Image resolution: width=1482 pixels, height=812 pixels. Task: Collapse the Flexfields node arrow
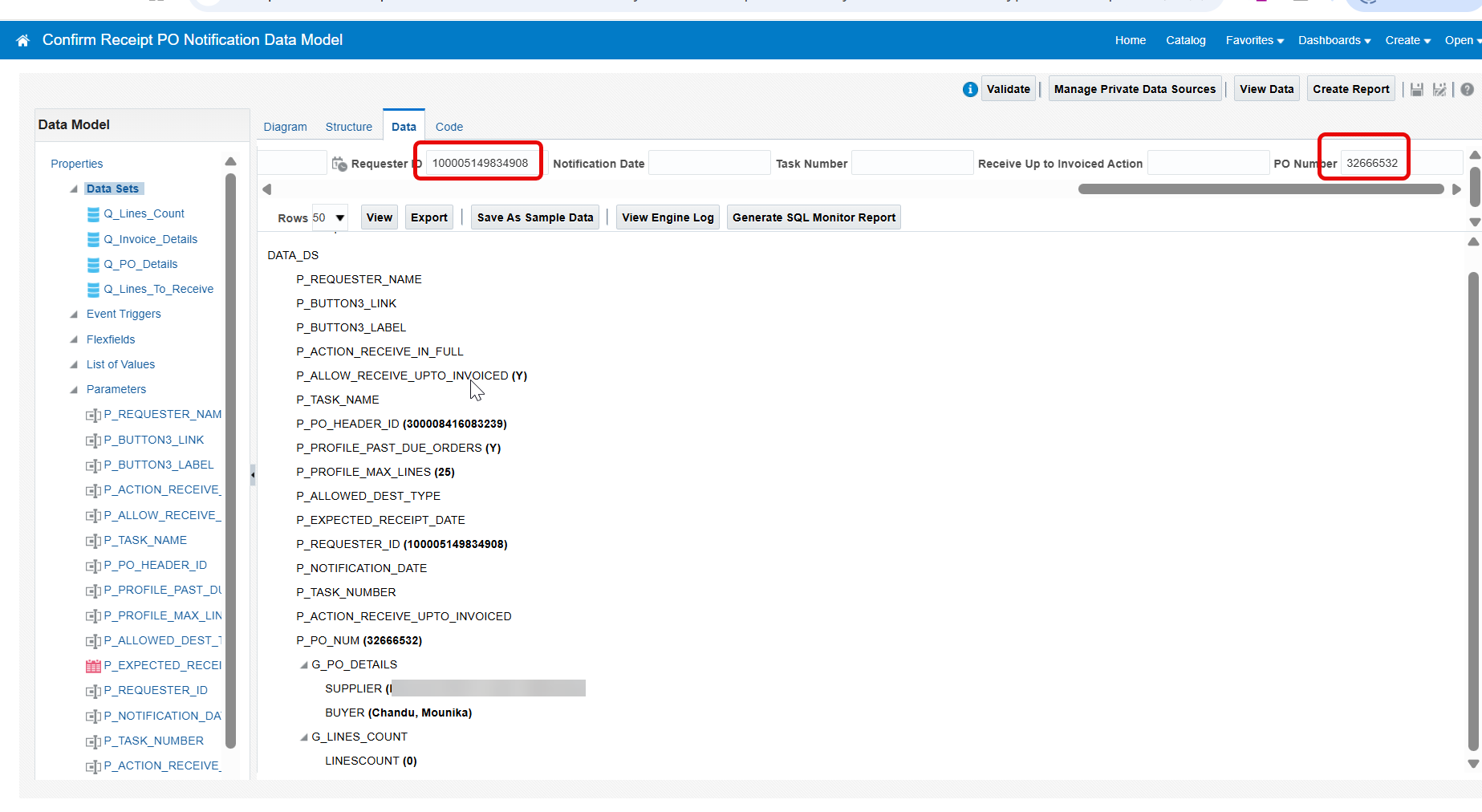(x=74, y=340)
